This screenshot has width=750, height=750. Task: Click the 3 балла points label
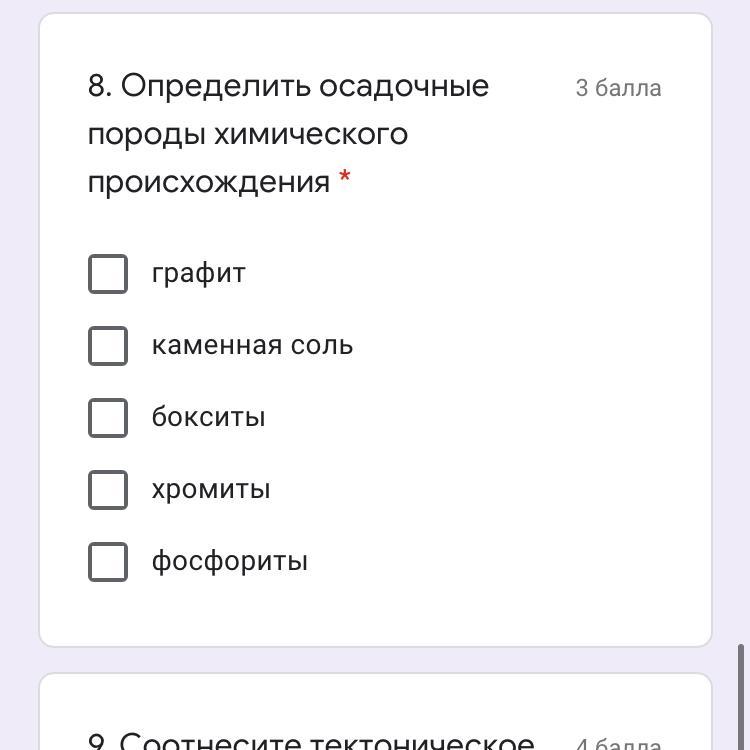pyautogui.click(x=618, y=89)
